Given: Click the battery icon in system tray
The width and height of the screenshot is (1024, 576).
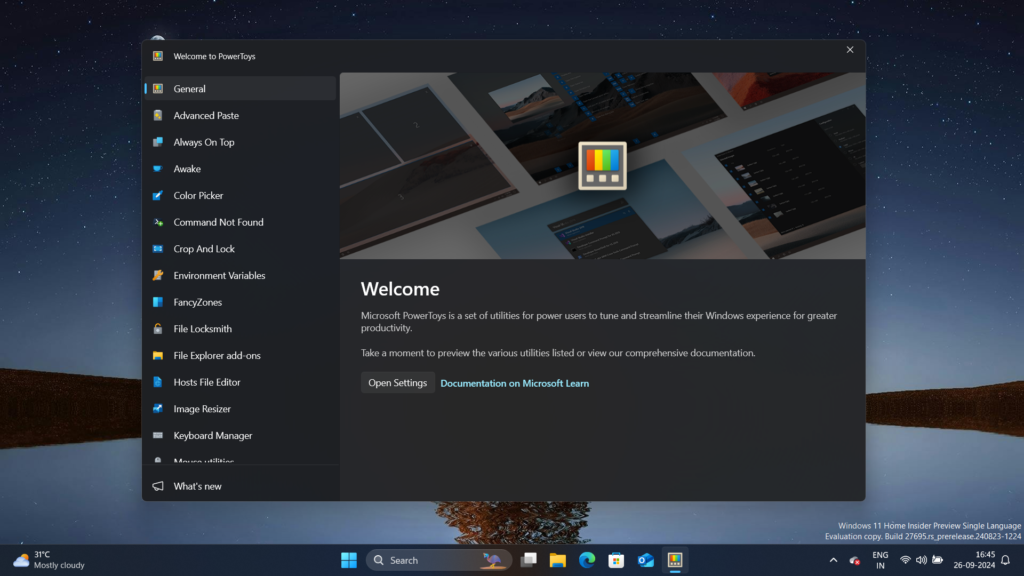Looking at the screenshot, I should point(937,560).
